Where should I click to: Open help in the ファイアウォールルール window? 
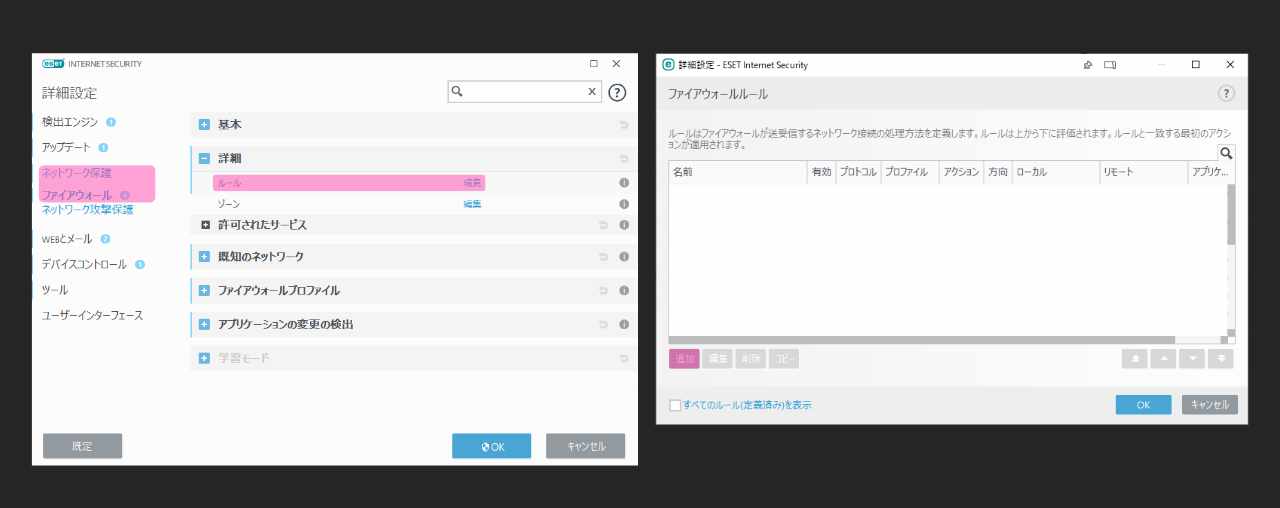point(1226,93)
